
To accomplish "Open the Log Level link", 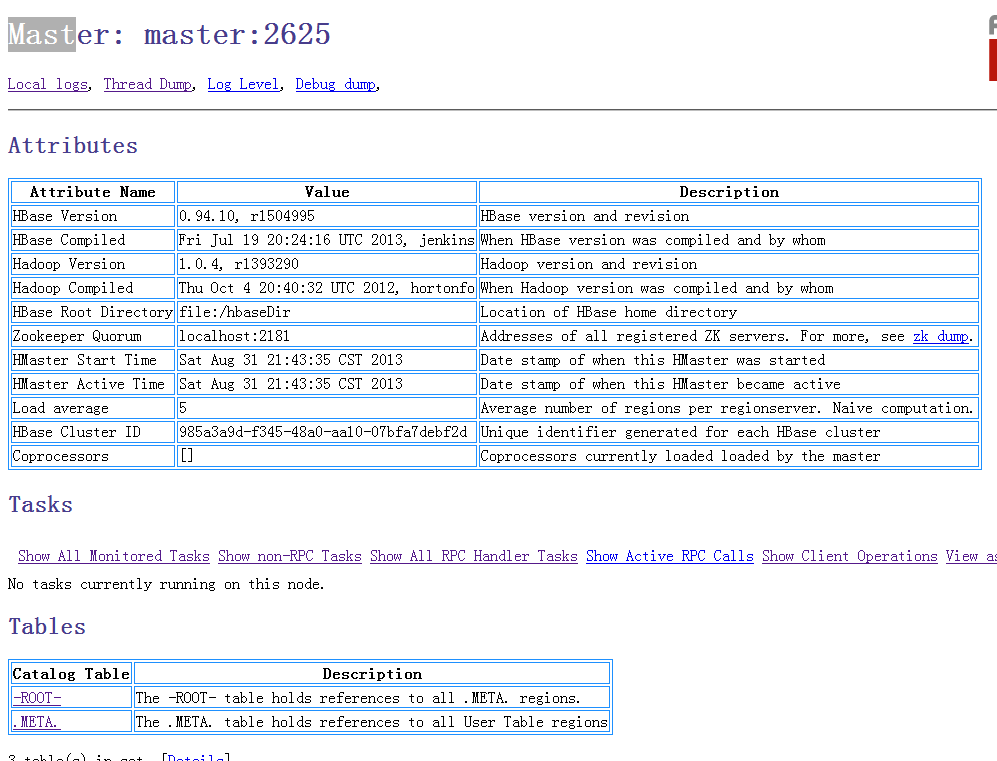I will coord(243,85).
